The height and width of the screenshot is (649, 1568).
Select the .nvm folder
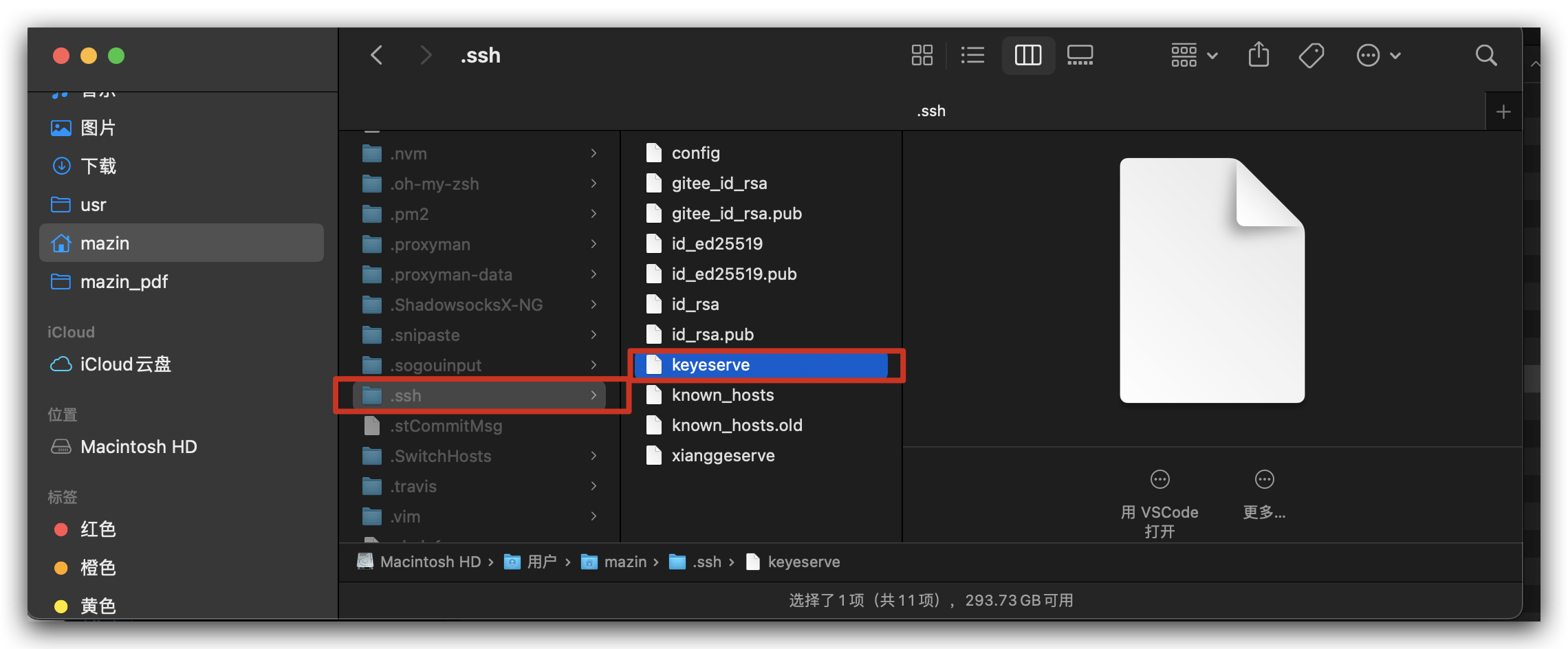coord(479,153)
